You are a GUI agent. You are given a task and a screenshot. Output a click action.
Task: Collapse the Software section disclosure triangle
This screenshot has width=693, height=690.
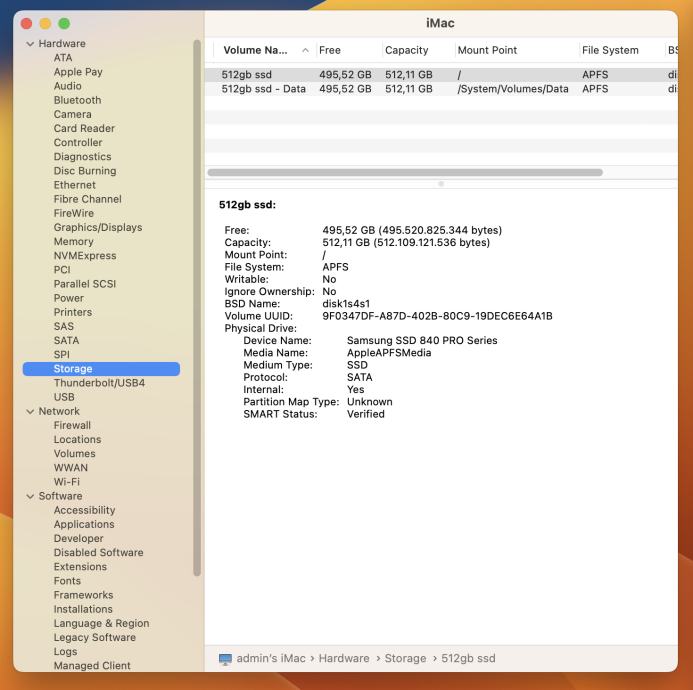click(x=30, y=496)
